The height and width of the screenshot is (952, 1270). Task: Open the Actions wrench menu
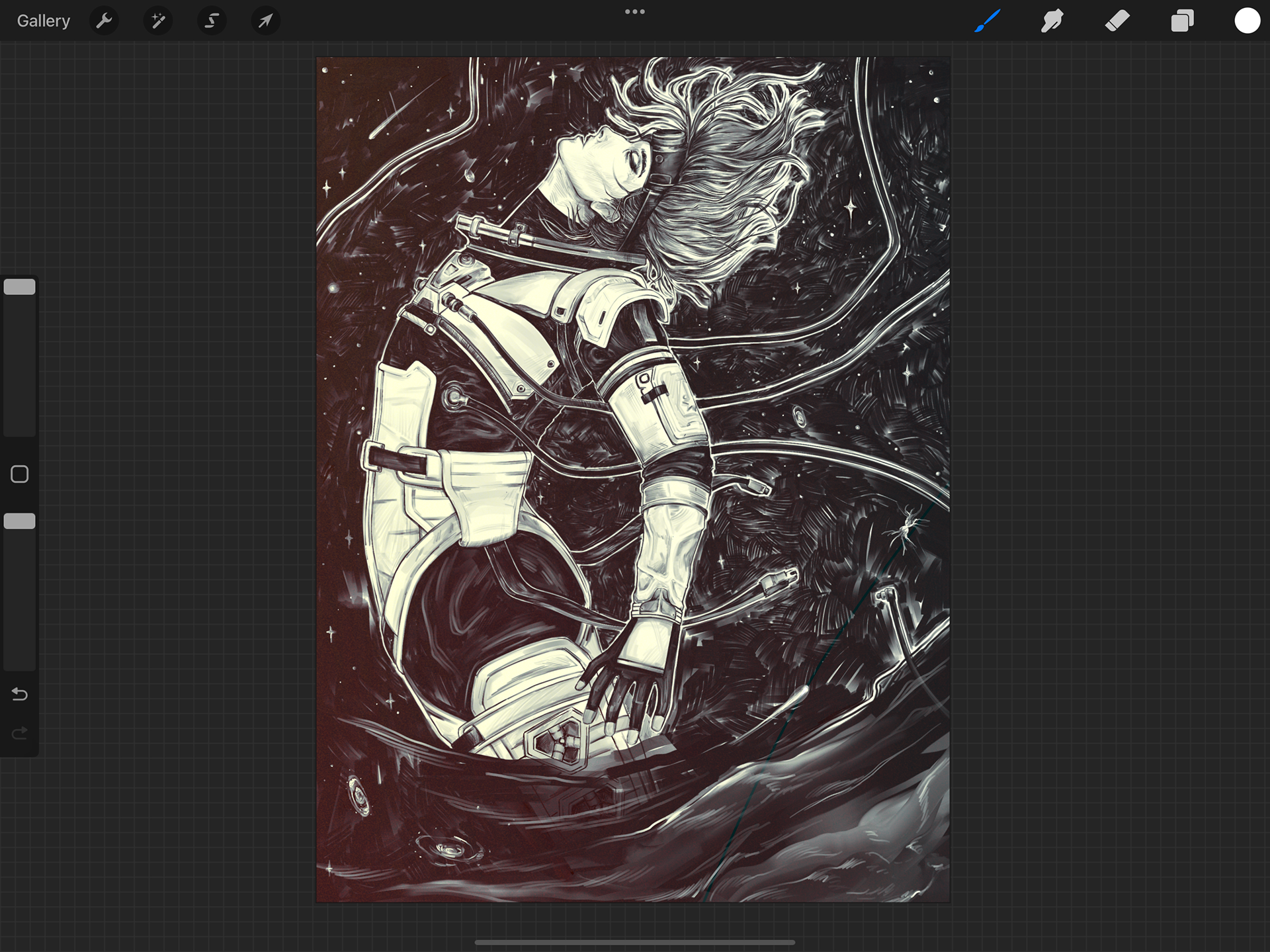[104, 21]
